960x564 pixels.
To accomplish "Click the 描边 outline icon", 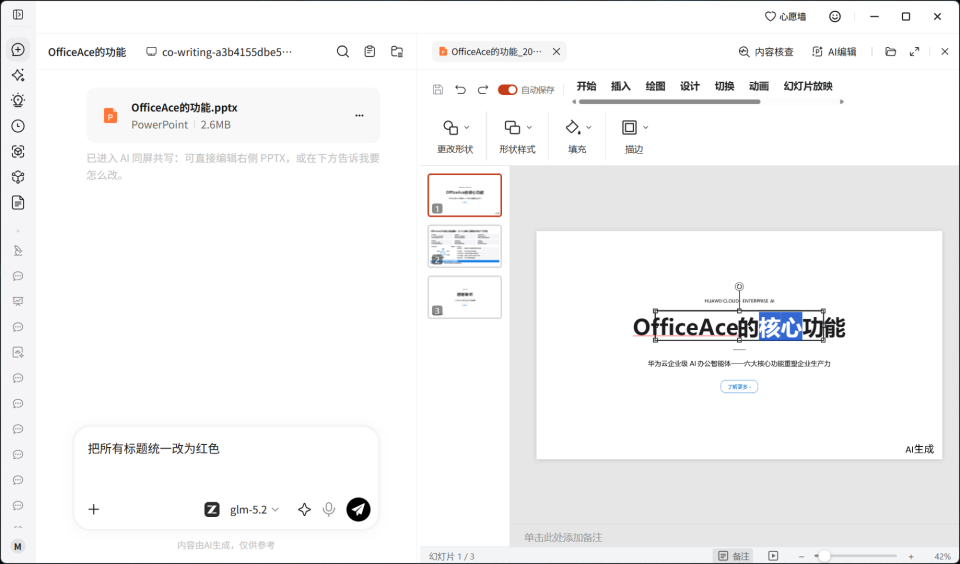I will tap(629, 127).
